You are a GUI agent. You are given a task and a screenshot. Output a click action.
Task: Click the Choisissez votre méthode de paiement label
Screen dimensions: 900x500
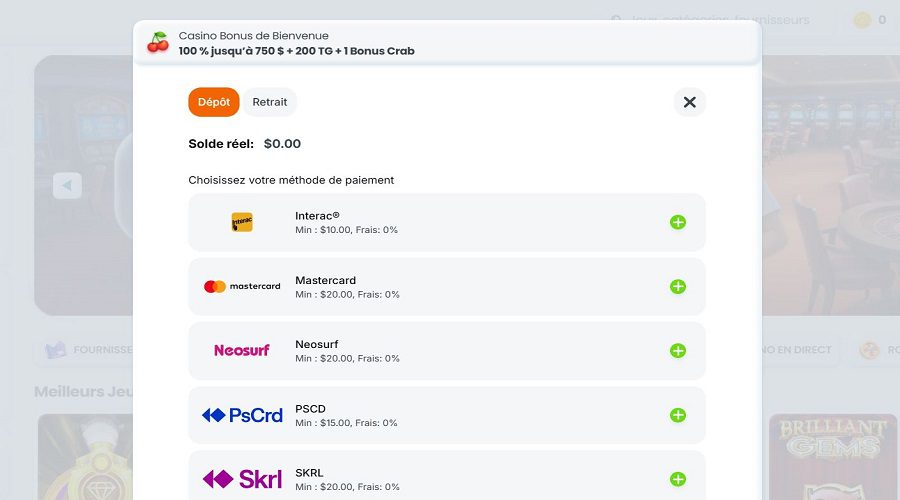click(x=291, y=180)
